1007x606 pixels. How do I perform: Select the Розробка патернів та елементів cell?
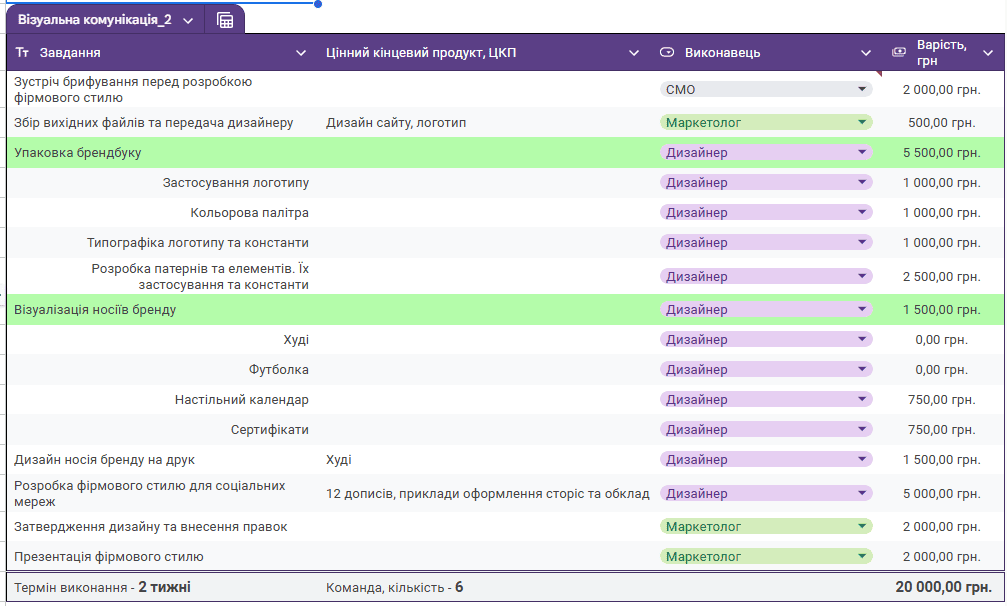tap(163, 276)
